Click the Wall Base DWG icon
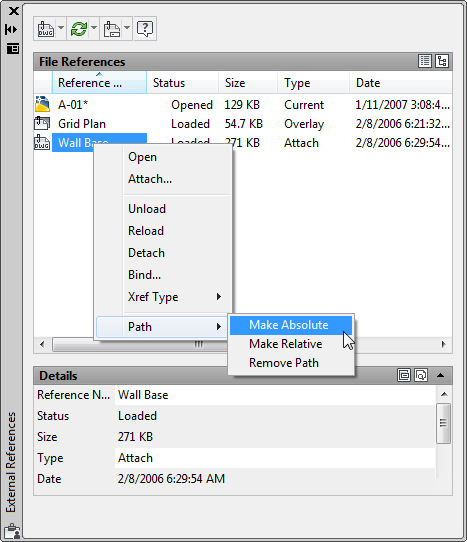The image size is (467, 542). coord(42,142)
